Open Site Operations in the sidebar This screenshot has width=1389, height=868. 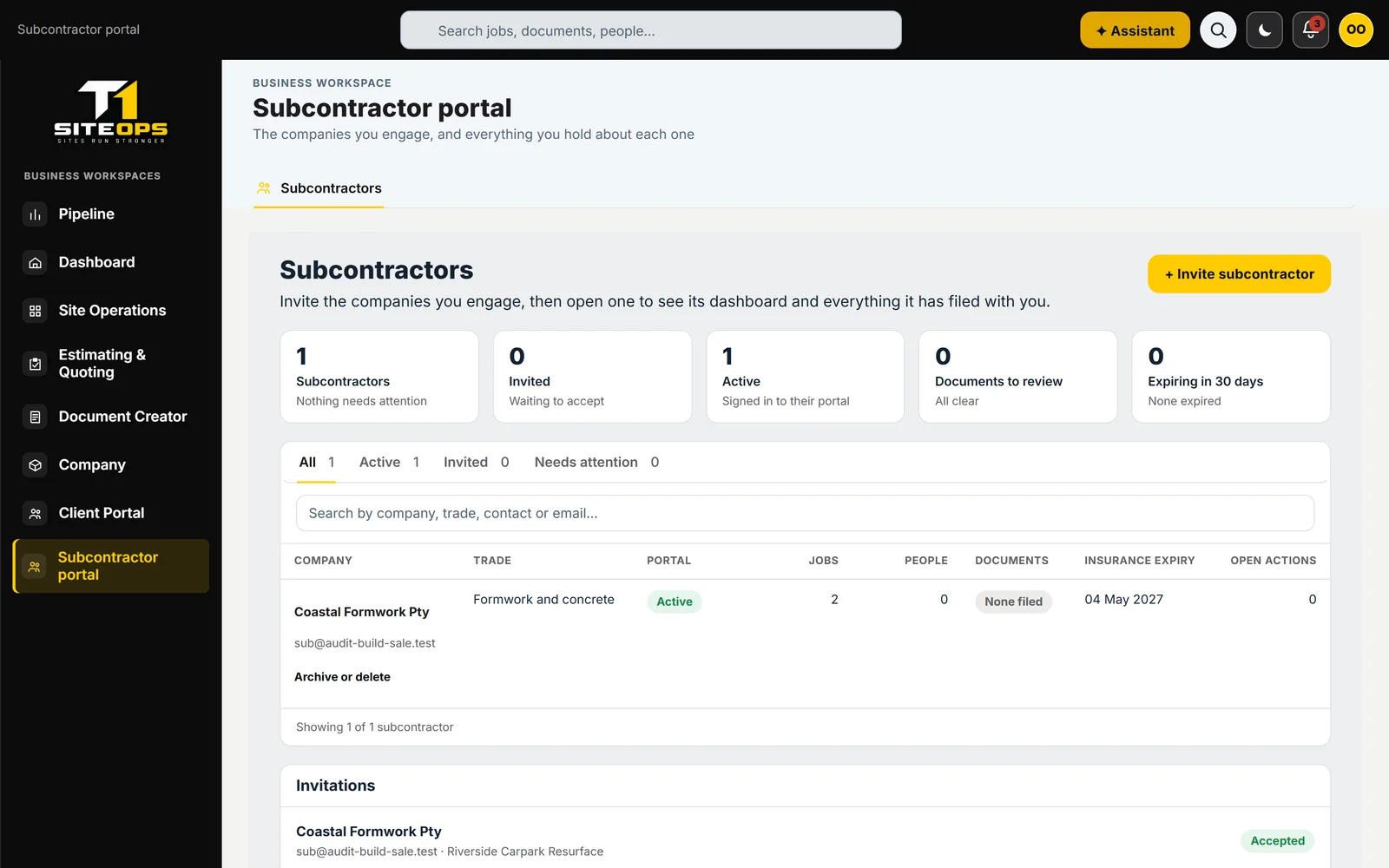coord(111,311)
